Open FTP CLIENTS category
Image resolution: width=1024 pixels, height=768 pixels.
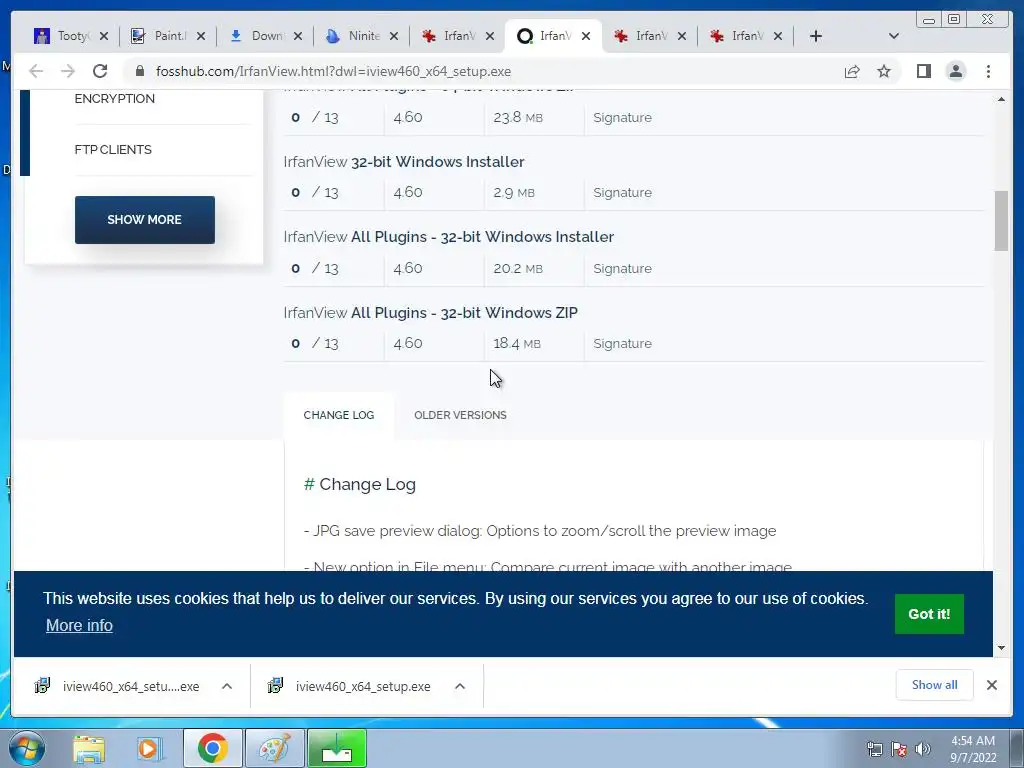113,150
